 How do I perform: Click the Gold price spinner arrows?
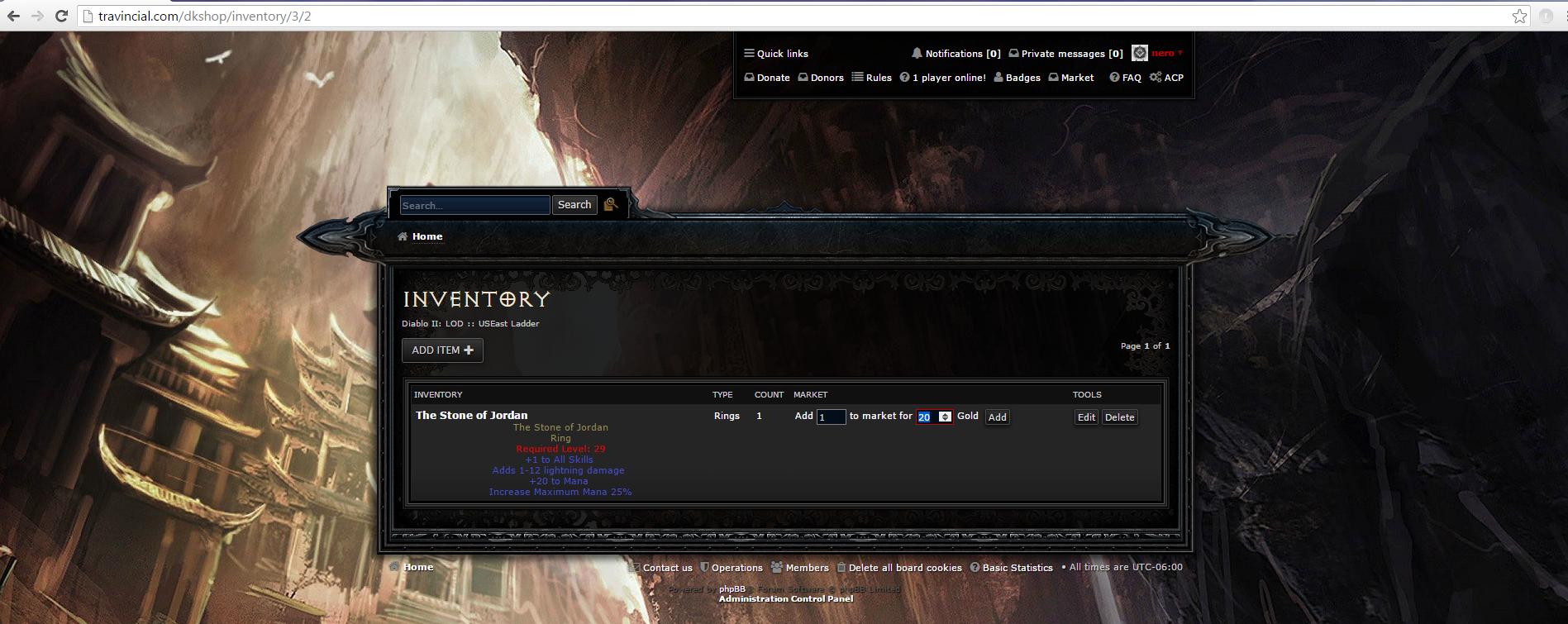945,417
